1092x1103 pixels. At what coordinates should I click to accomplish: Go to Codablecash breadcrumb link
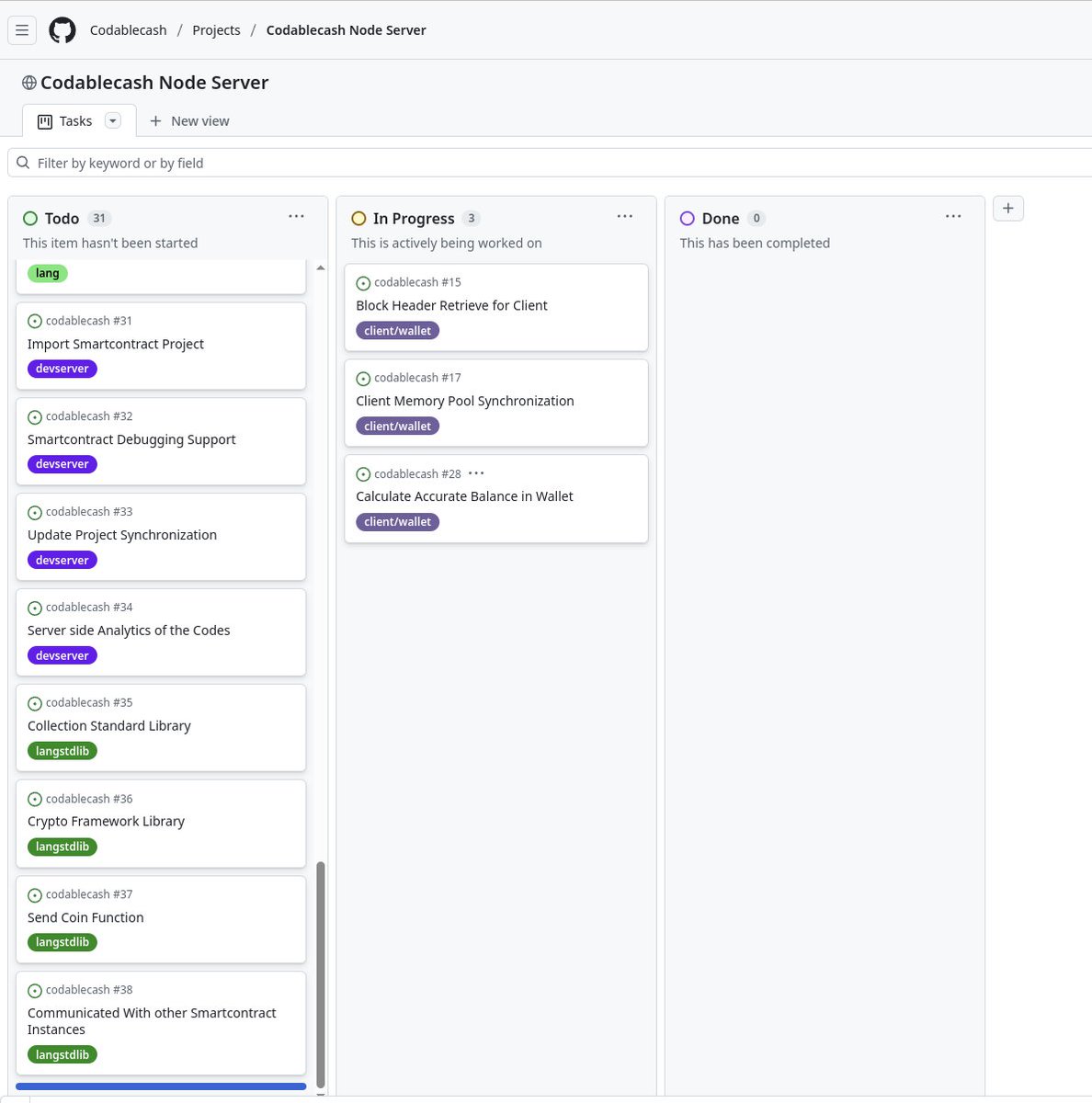click(129, 30)
